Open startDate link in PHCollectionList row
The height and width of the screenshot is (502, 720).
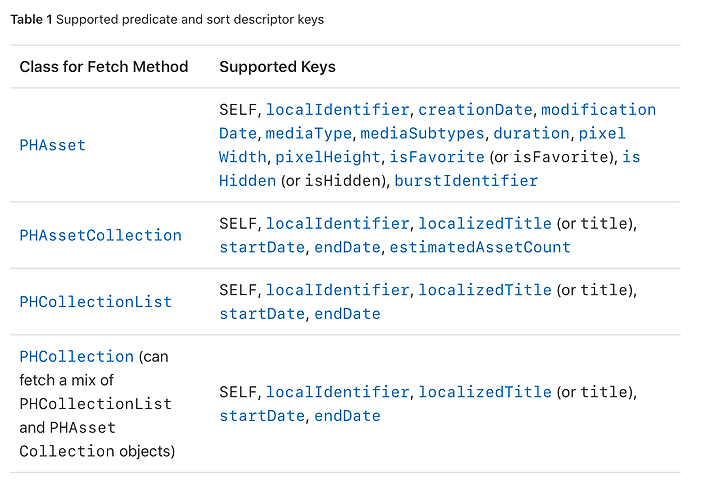(x=262, y=314)
